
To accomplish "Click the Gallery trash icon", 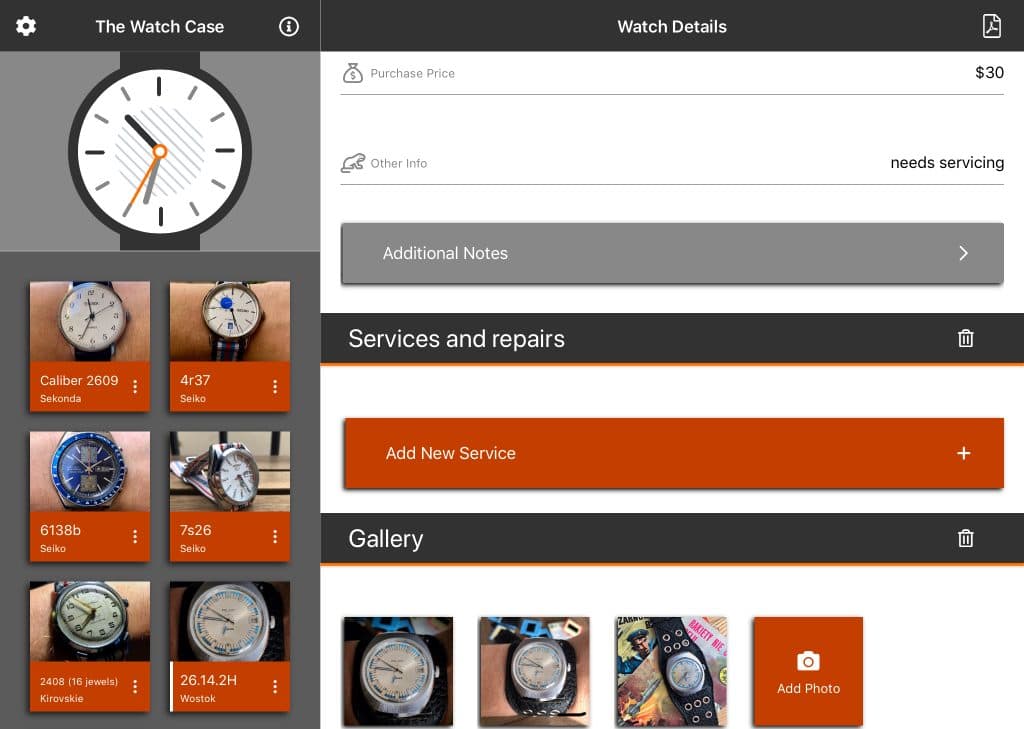I will [x=965, y=539].
